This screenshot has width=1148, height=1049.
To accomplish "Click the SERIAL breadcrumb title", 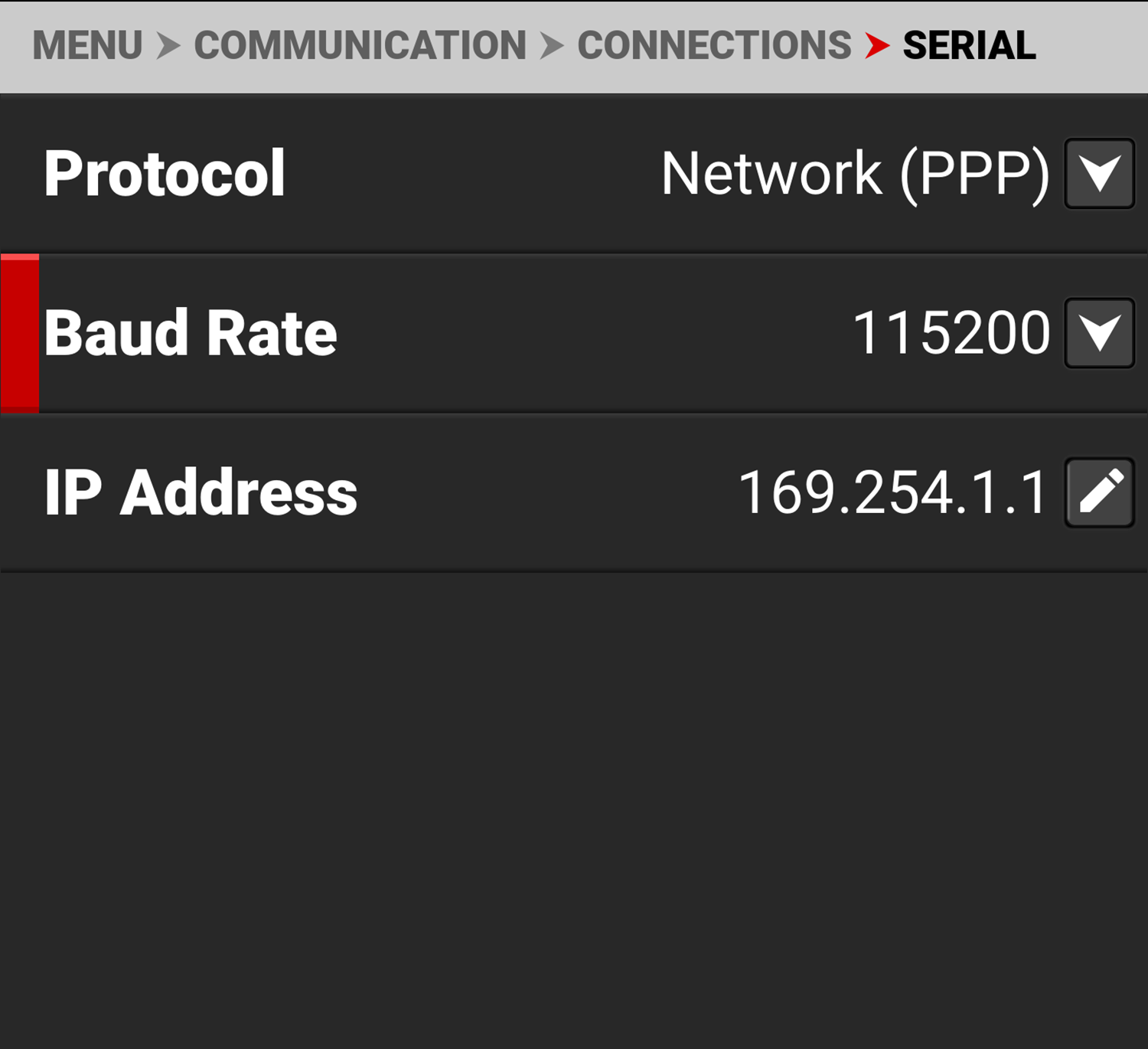I will coord(969,46).
